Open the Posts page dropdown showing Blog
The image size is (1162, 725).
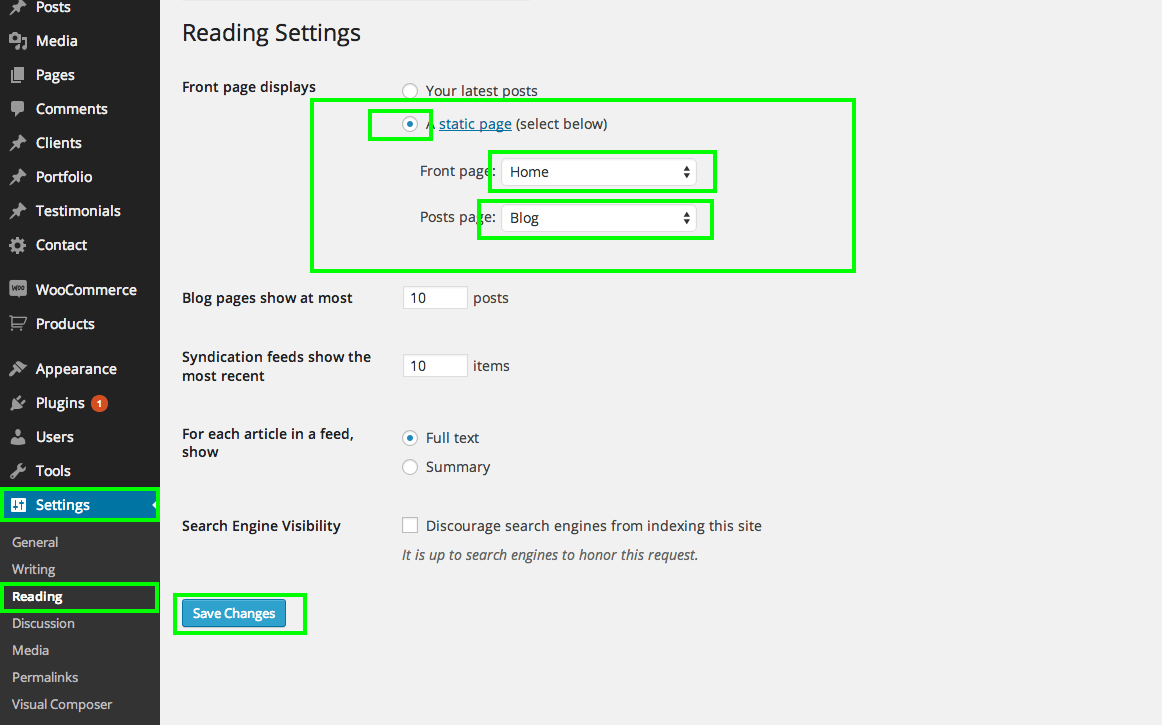click(x=599, y=218)
